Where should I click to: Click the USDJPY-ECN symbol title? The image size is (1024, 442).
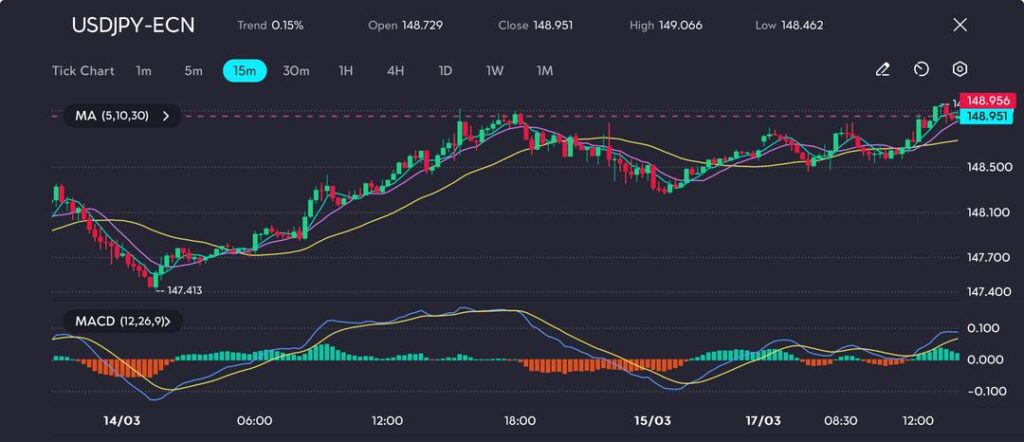pyautogui.click(x=133, y=25)
